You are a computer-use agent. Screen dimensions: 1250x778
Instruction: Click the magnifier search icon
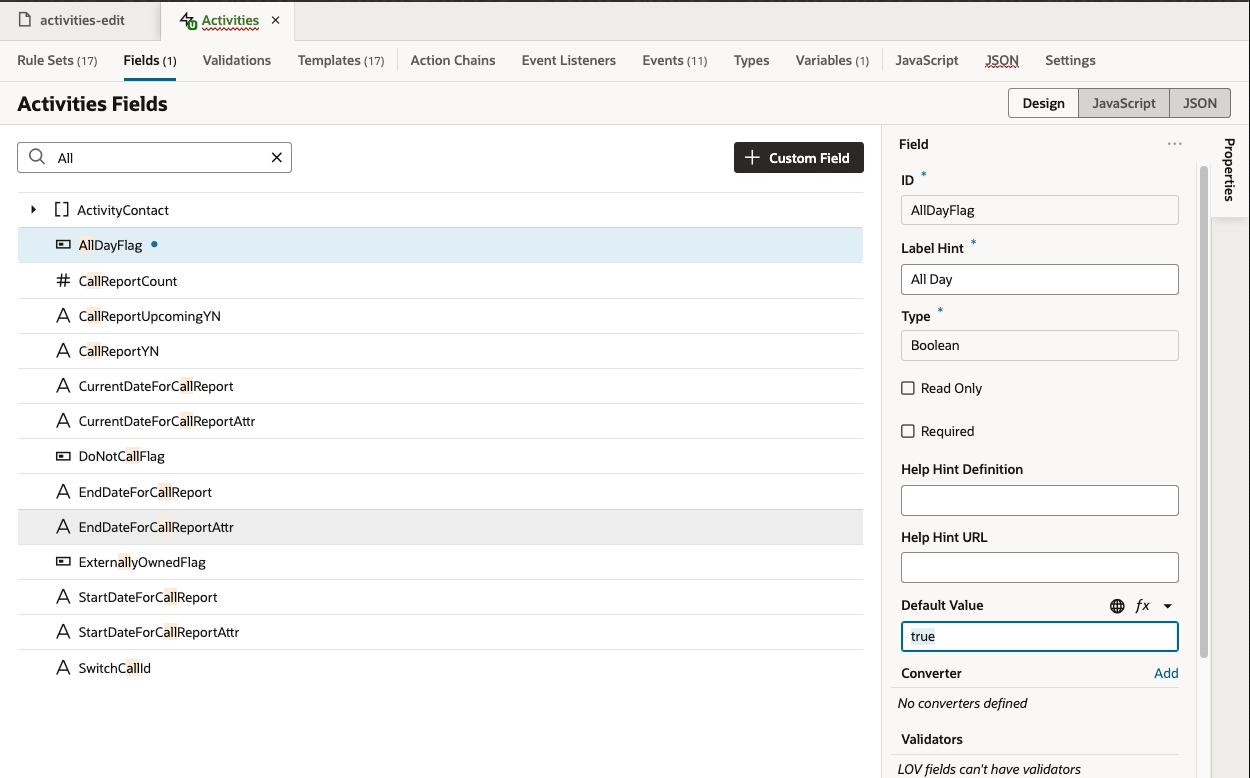[x=37, y=158]
